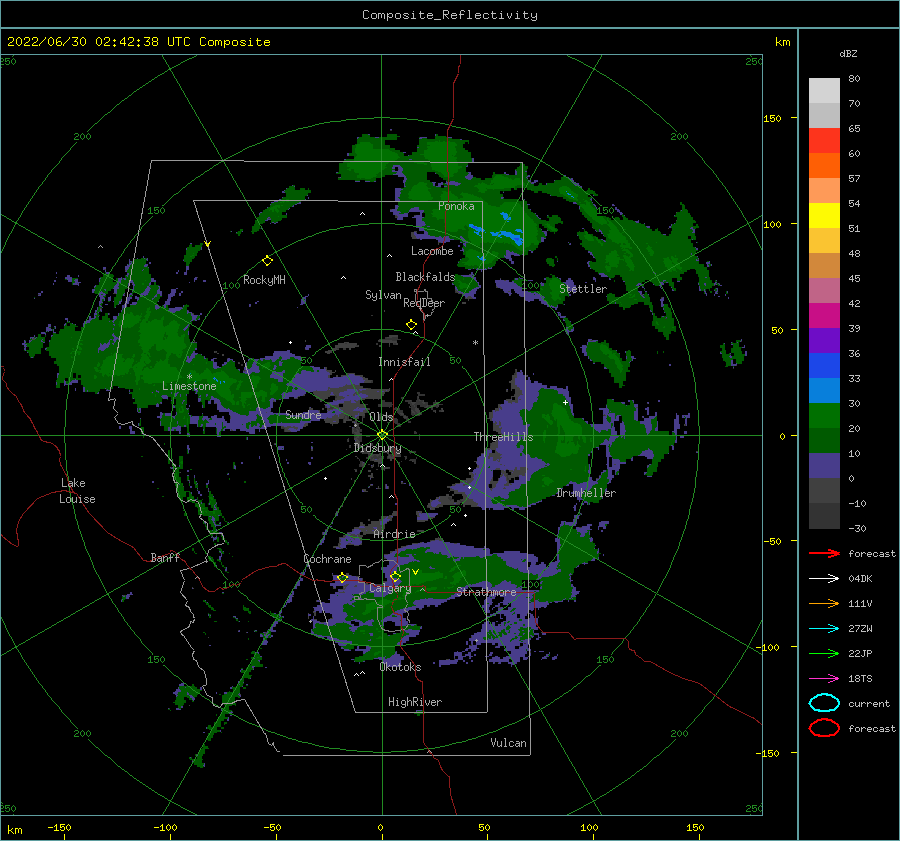
Task: Click the Didsbury label
Action: [377, 448]
